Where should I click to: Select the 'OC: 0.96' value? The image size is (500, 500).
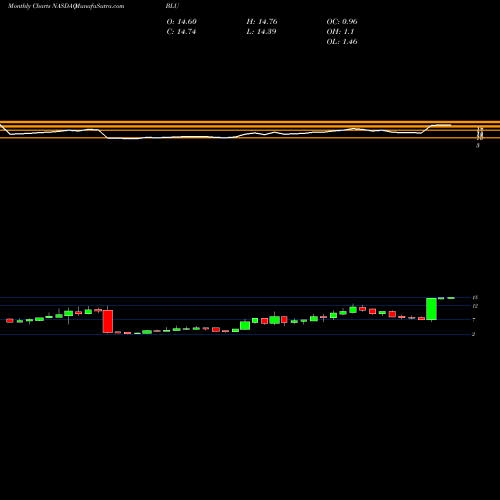[x=342, y=22]
